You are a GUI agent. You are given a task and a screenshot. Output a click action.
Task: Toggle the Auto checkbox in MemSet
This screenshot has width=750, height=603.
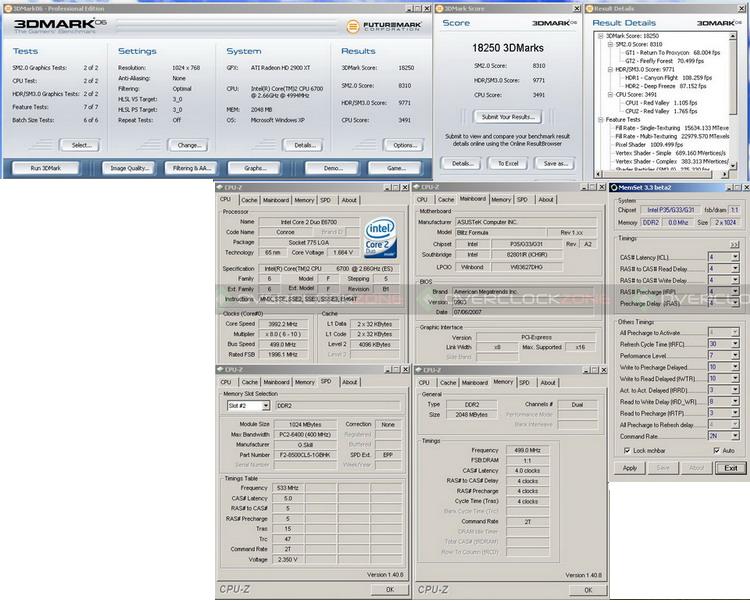pyautogui.click(x=716, y=450)
